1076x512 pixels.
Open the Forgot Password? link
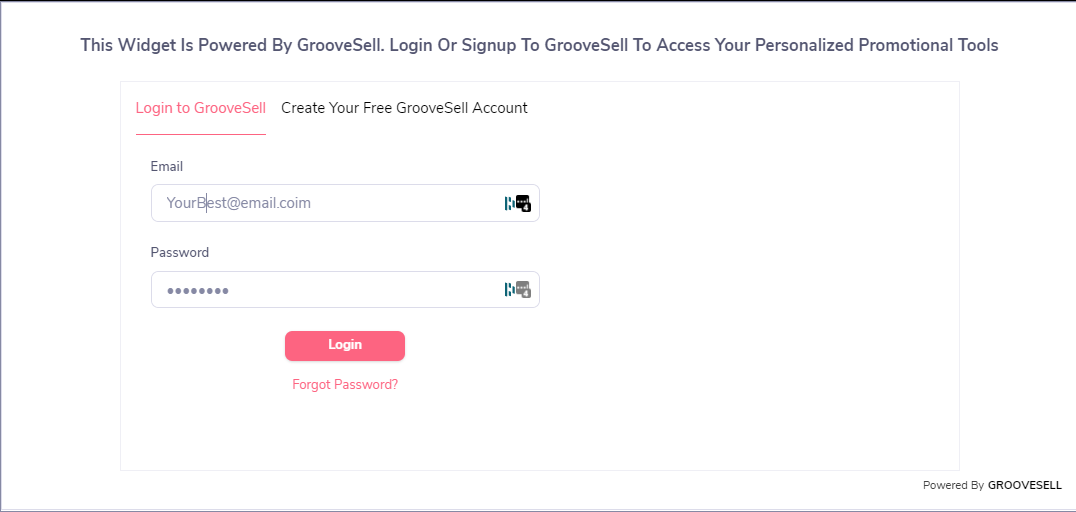[345, 384]
